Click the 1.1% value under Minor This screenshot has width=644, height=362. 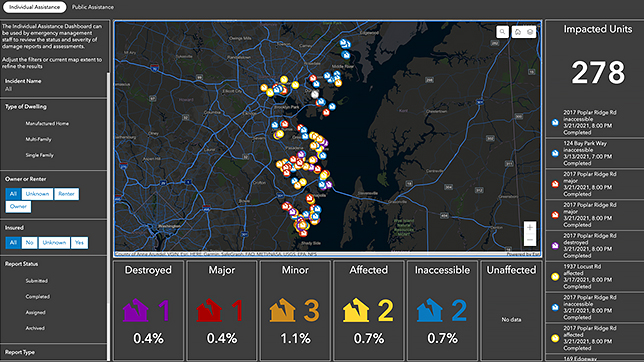(295, 339)
